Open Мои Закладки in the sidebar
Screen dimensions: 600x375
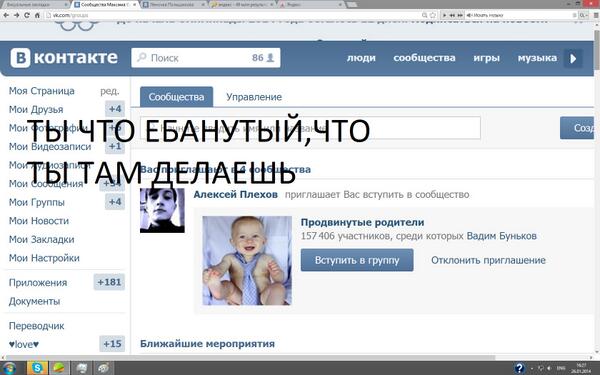42,240
